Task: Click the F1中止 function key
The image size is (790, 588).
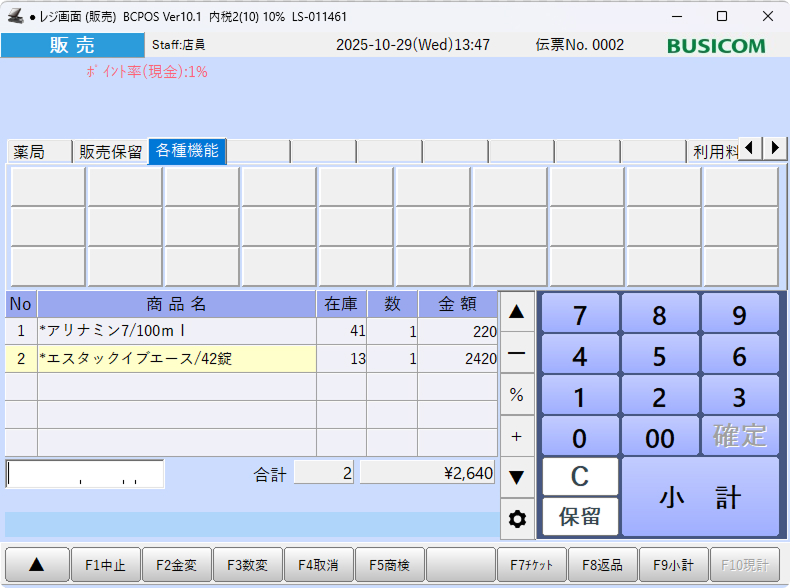Action: (x=105, y=565)
